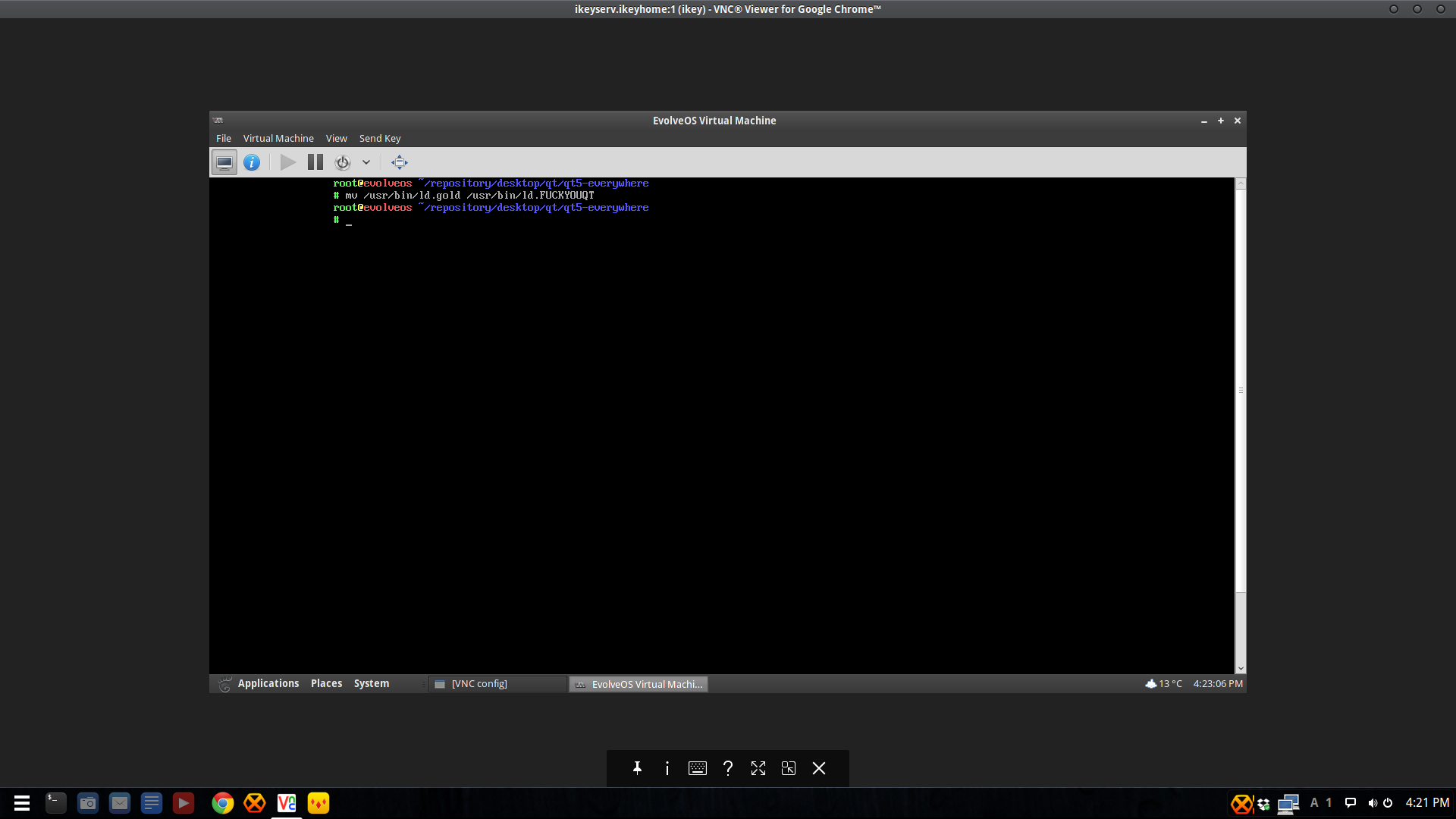Screen dimensions: 1456x819
Task: Click the terminal prompt line with cursor
Action: coord(343,220)
